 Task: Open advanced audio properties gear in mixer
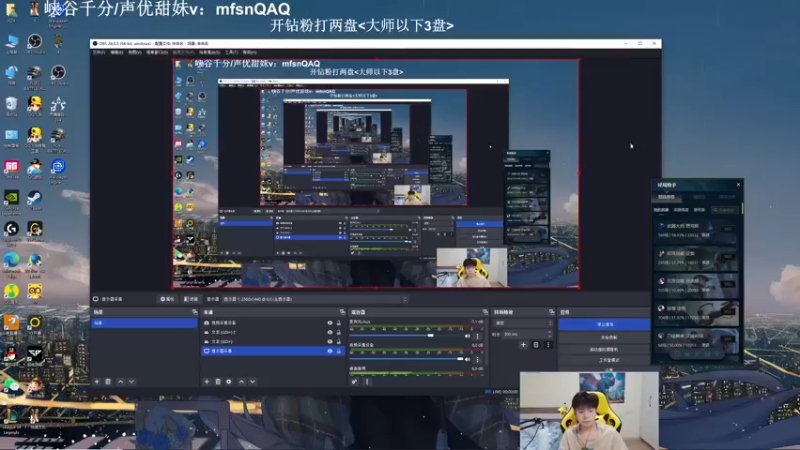click(x=354, y=382)
